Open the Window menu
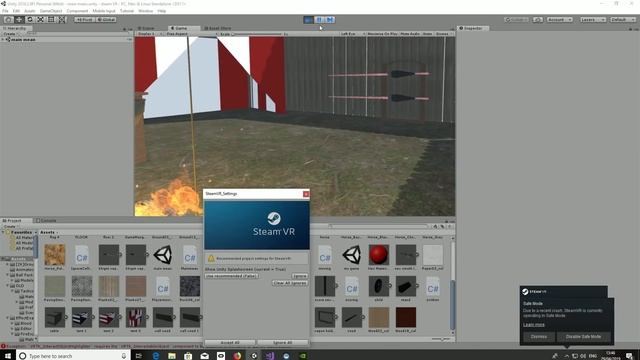This screenshot has width=640, height=360. [145, 11]
